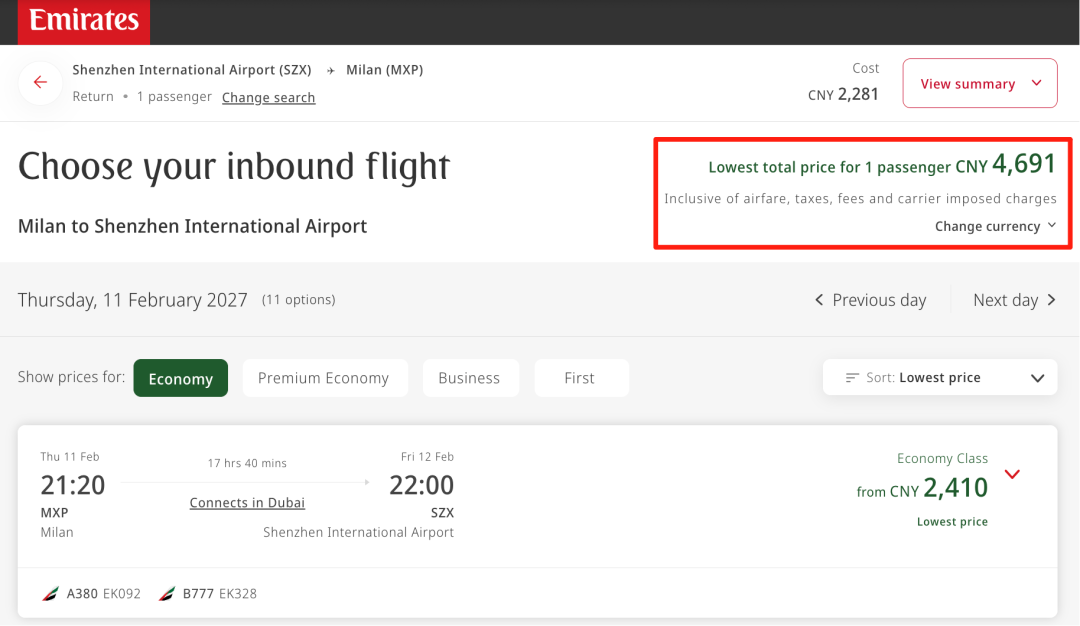
Task: Click the Emirates logo
Action: click(x=83, y=21)
